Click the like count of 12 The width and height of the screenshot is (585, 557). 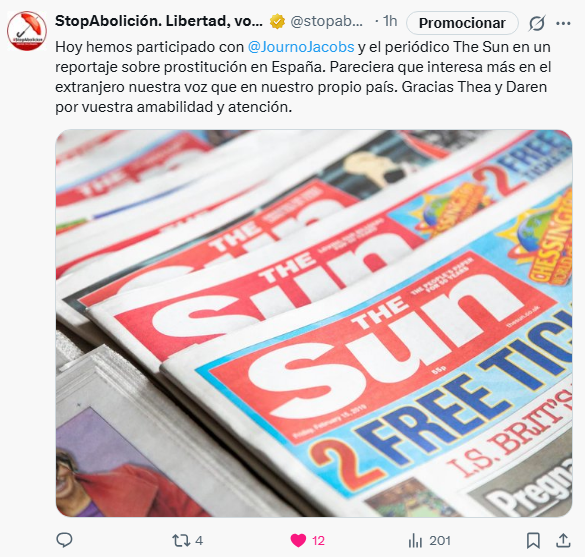[318, 541]
